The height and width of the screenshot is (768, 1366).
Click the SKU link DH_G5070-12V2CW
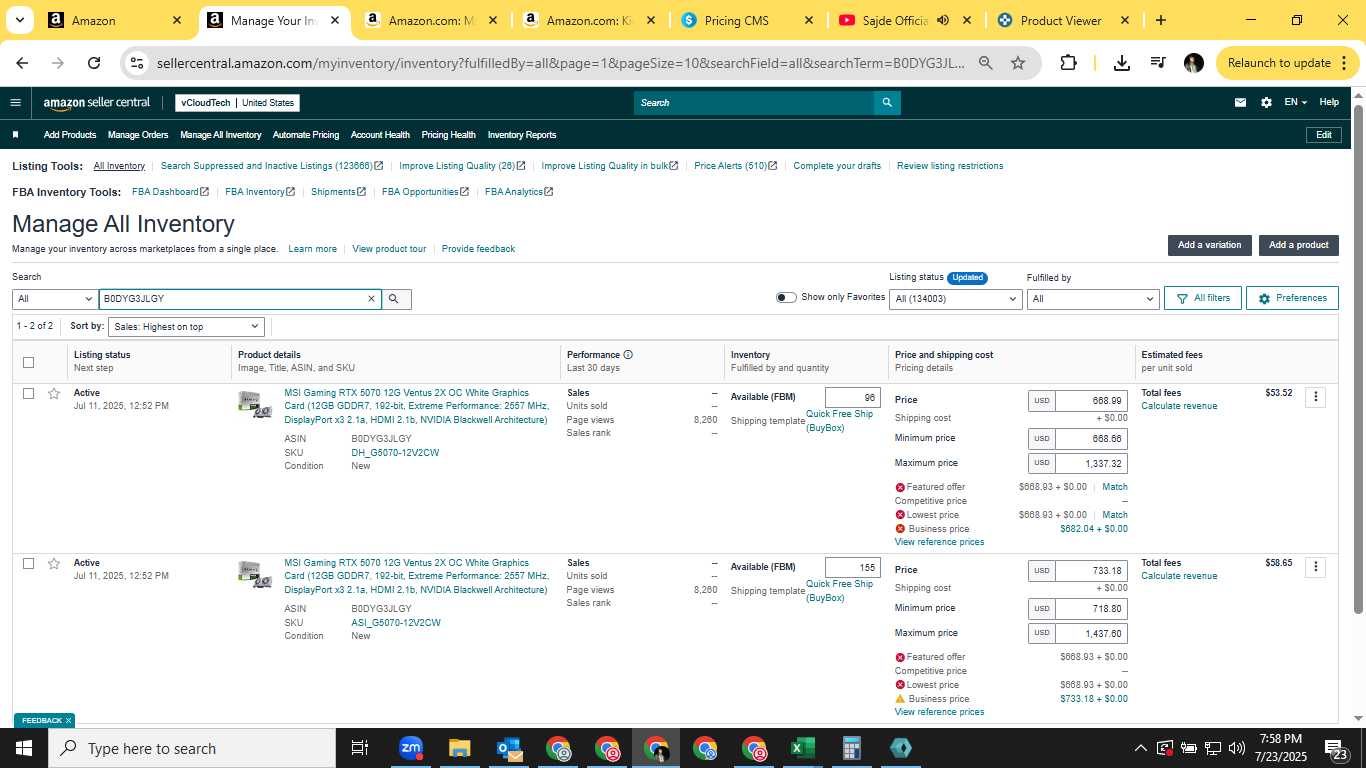(395, 452)
